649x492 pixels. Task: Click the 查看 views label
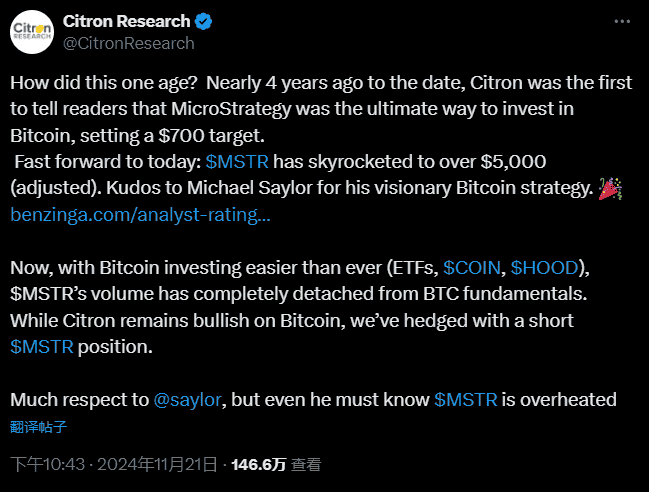pyautogui.click(x=306, y=465)
